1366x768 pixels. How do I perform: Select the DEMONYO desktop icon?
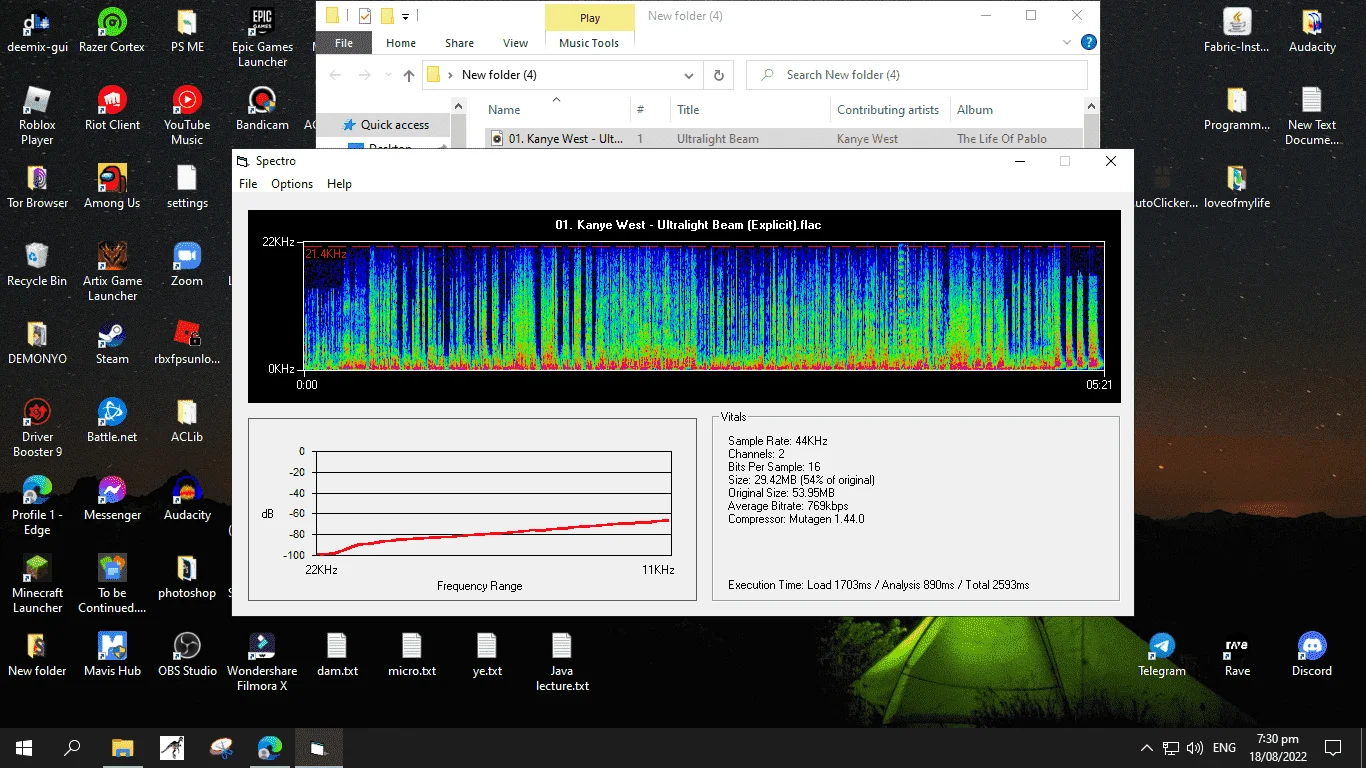coord(37,342)
